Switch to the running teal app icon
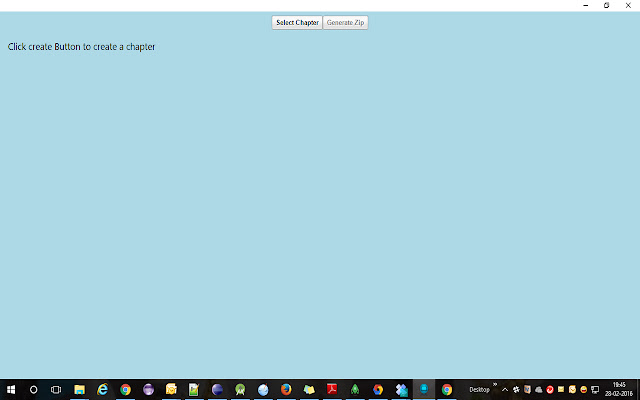The height and width of the screenshot is (400, 640). pos(424,389)
